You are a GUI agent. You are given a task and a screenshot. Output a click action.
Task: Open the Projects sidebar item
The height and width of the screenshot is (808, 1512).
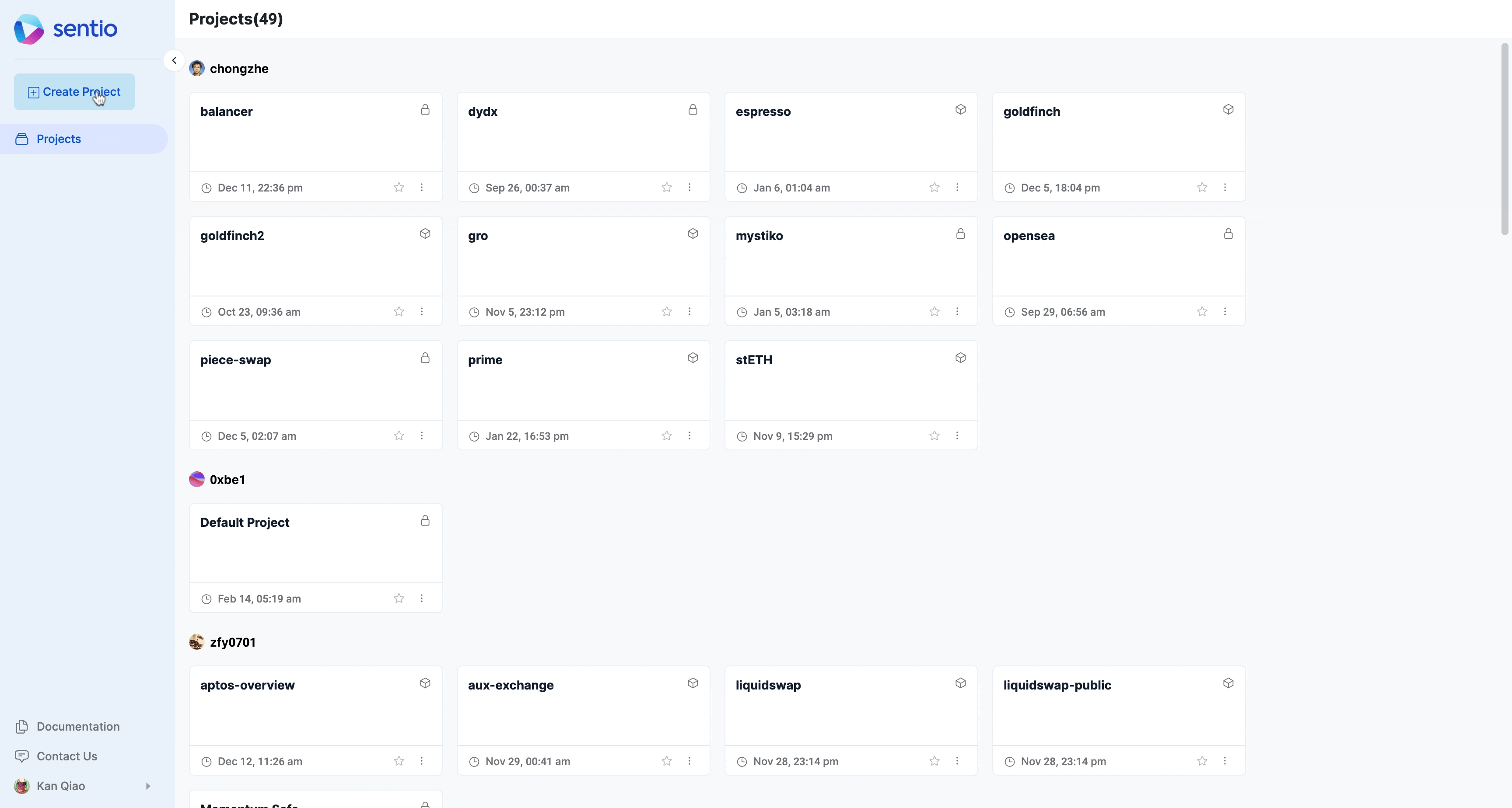click(x=59, y=139)
